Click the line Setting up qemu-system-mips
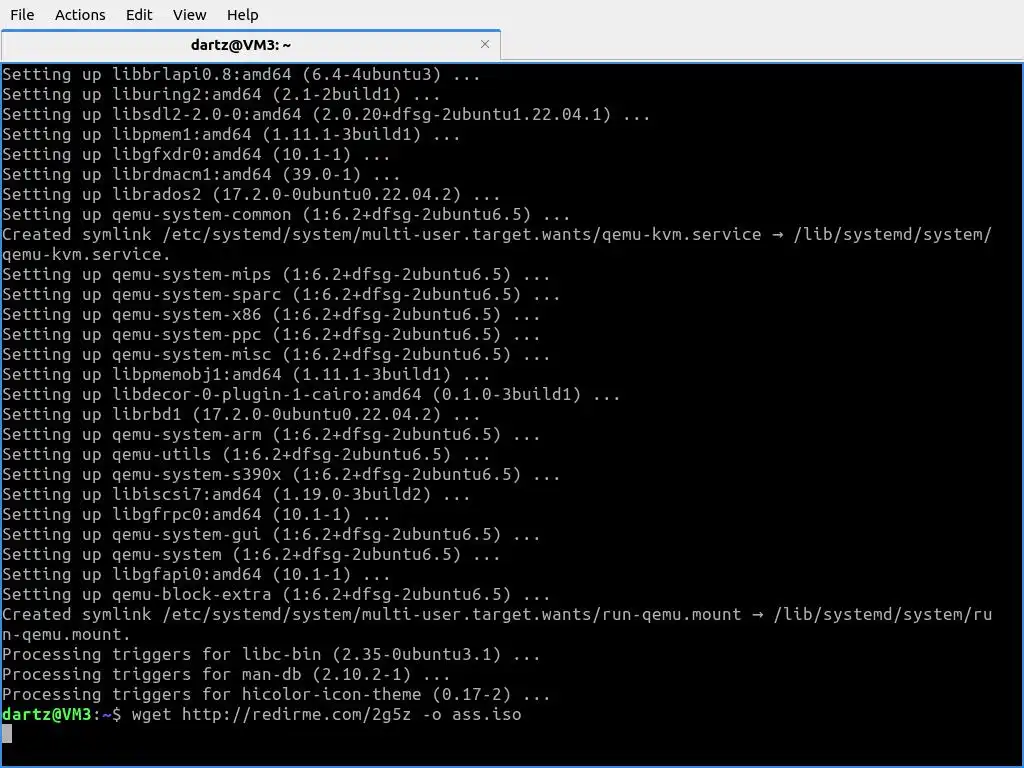Viewport: 1024px width, 768px height. point(276,274)
